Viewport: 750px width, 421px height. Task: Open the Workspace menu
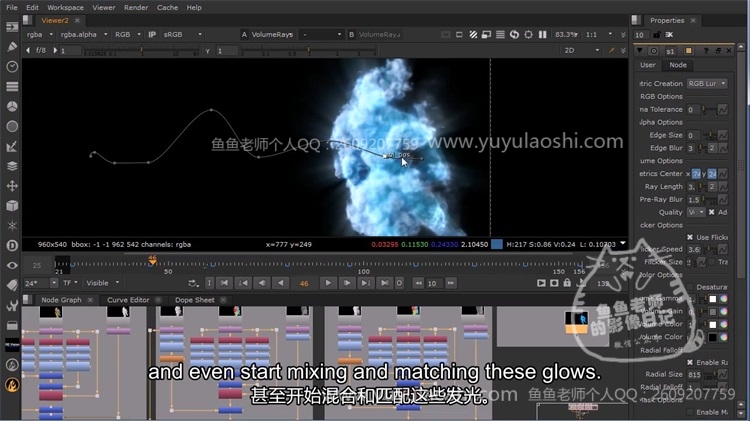[x=65, y=8]
